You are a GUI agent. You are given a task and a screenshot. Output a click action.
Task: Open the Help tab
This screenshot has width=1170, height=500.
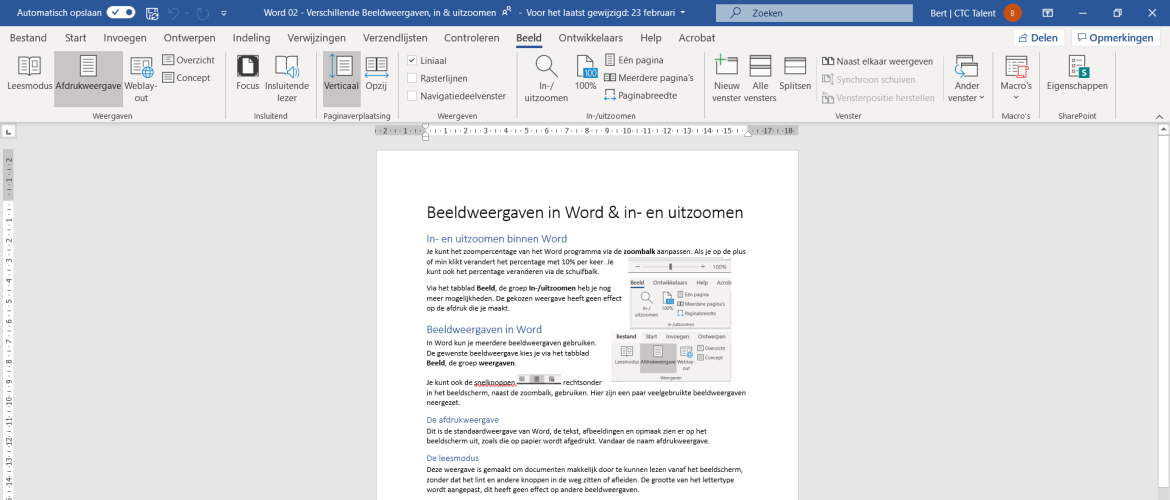pyautogui.click(x=651, y=37)
